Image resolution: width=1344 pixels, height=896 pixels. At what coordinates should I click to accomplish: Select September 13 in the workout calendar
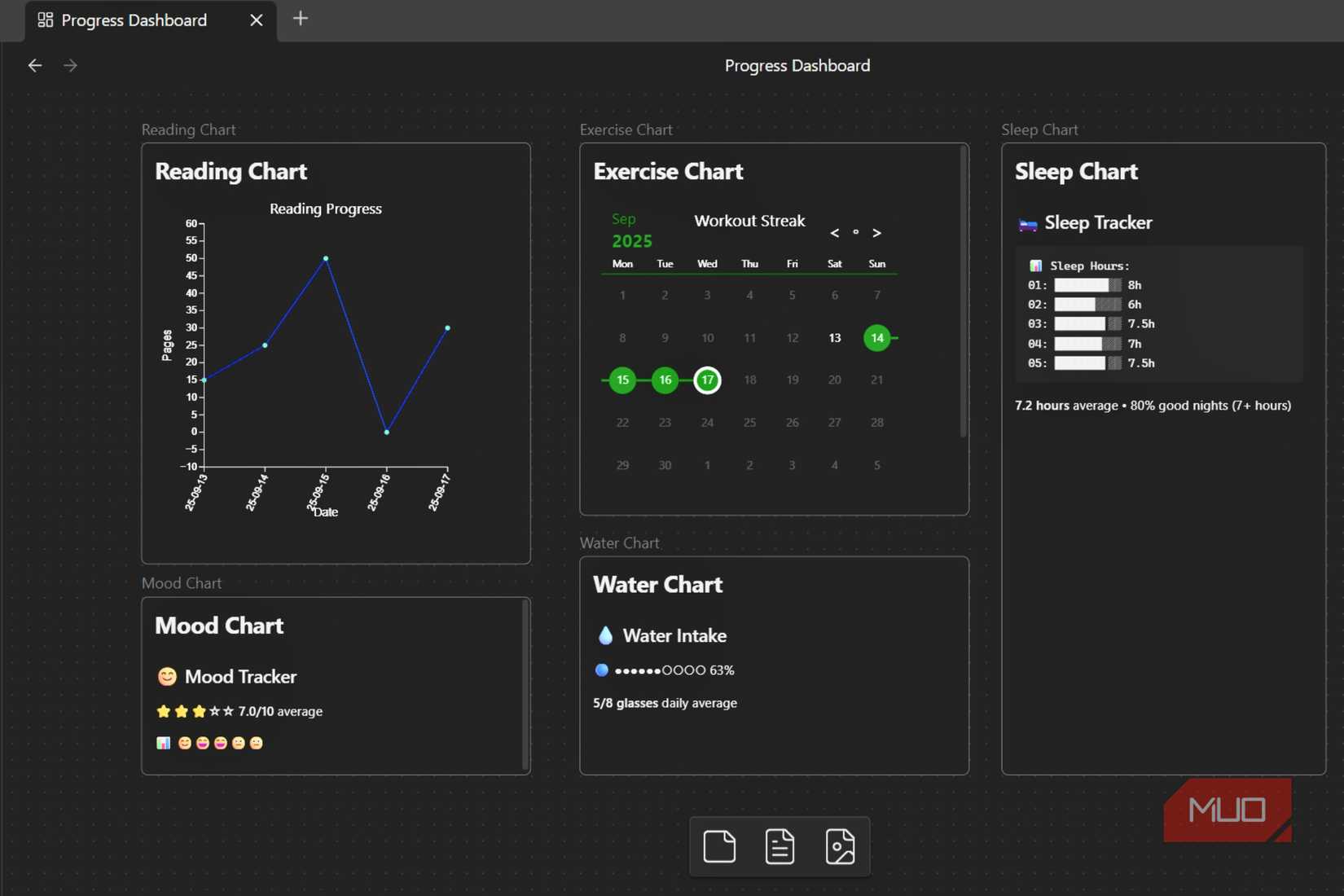(x=834, y=338)
